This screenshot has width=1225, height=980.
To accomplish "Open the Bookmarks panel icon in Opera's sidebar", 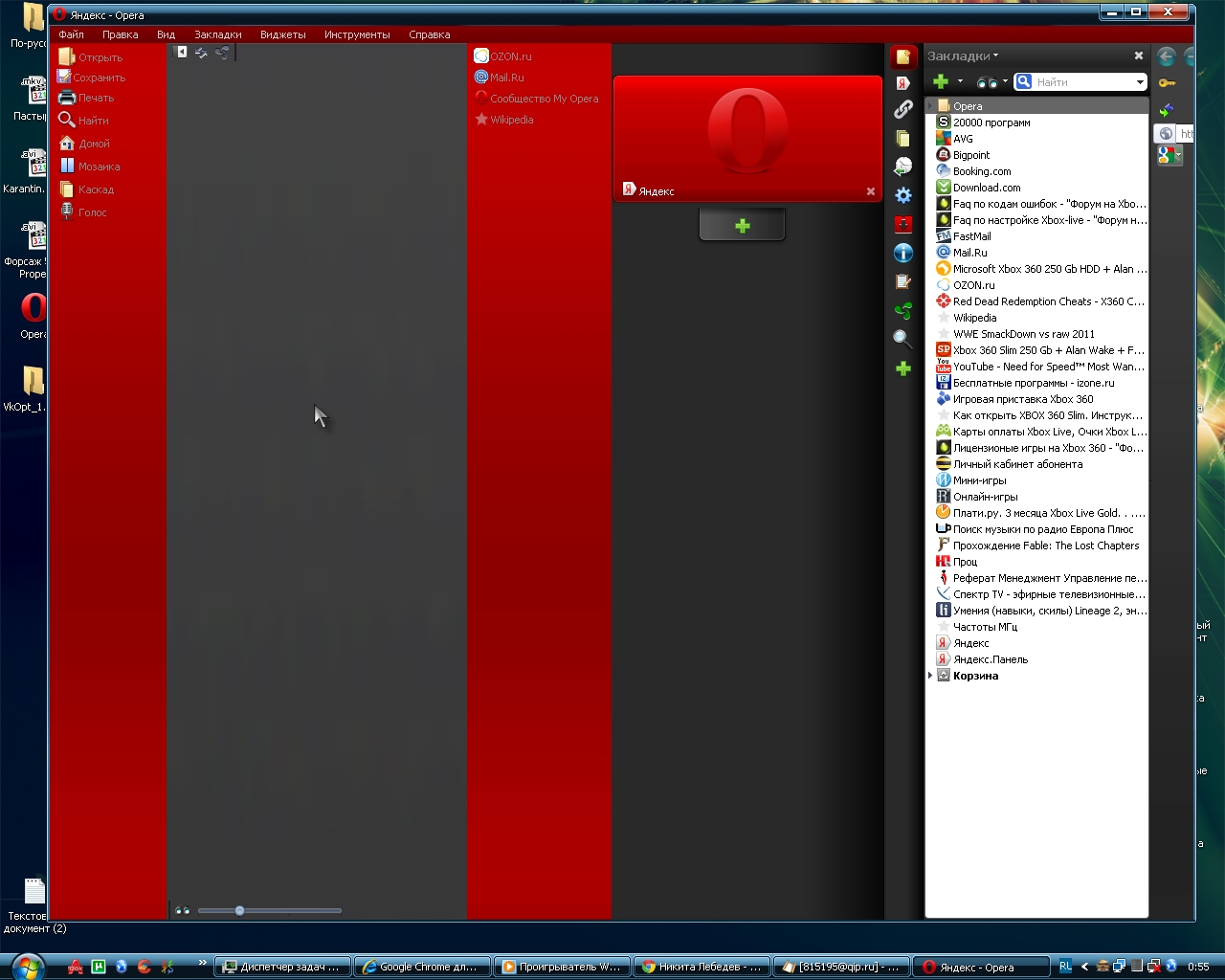I will pyautogui.click(x=902, y=57).
